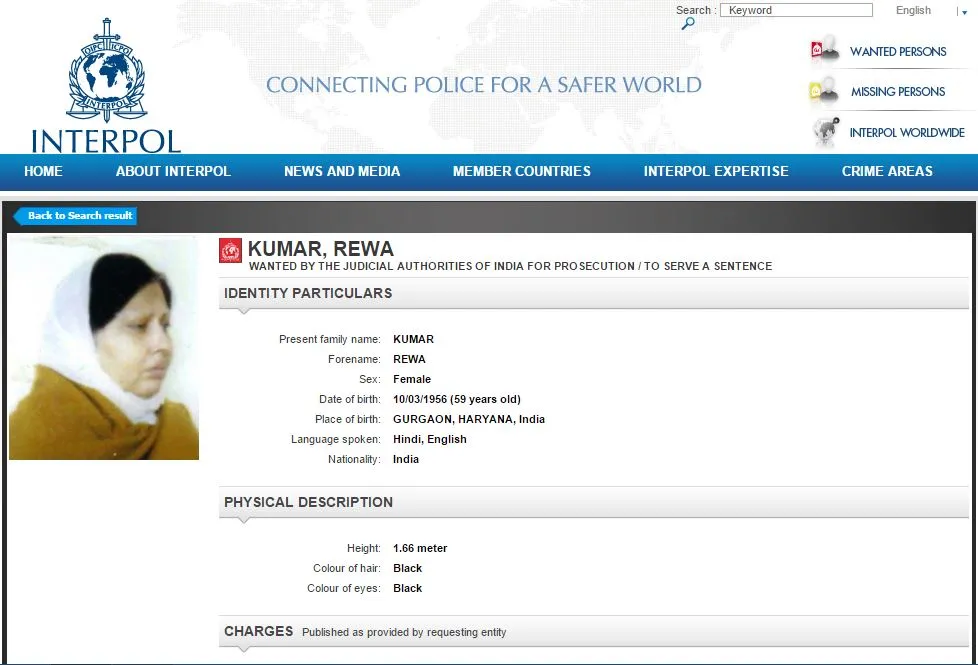978x665 pixels.
Task: Collapse the PHYSICAL DESCRIPTION section header
Action: [594, 502]
